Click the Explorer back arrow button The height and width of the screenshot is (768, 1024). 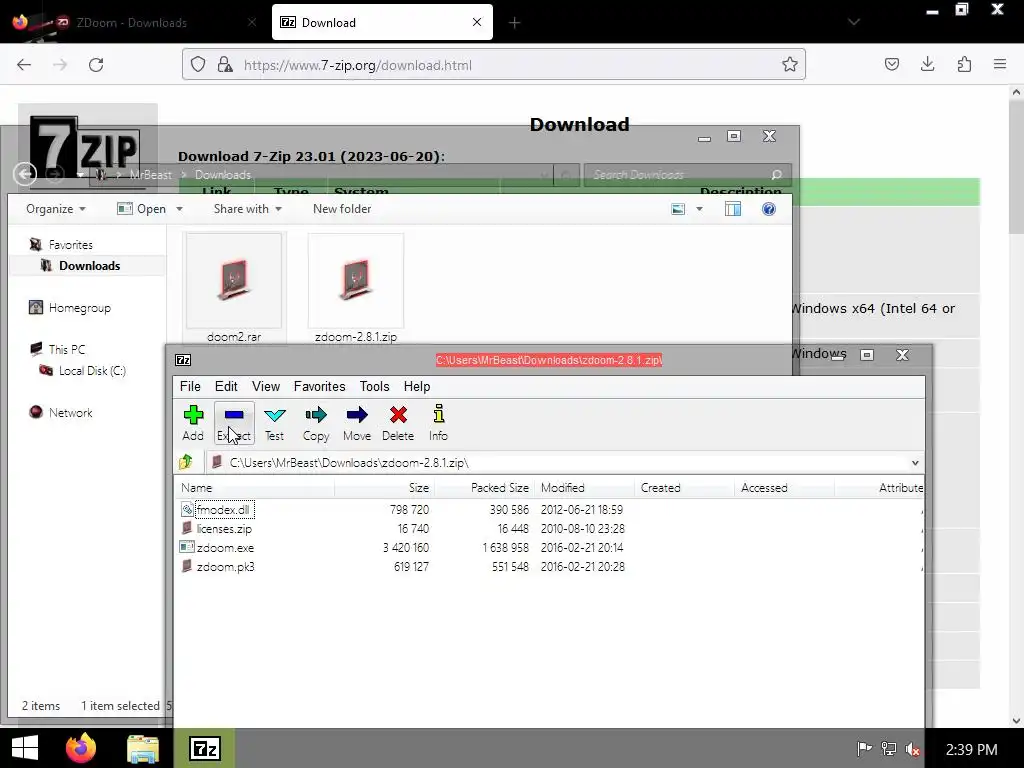point(25,174)
